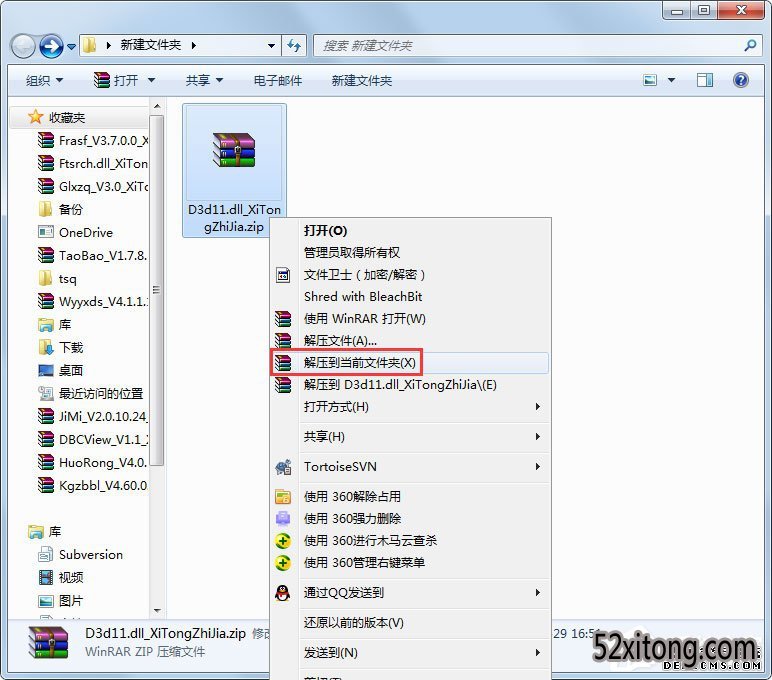
Task: Choose 解压到 D3d11.dll_XiTongZhiJia\(E)
Action: point(410,385)
